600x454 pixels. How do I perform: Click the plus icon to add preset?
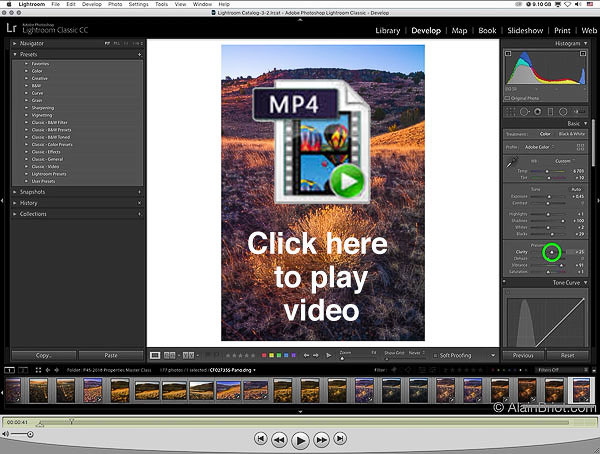139,56
